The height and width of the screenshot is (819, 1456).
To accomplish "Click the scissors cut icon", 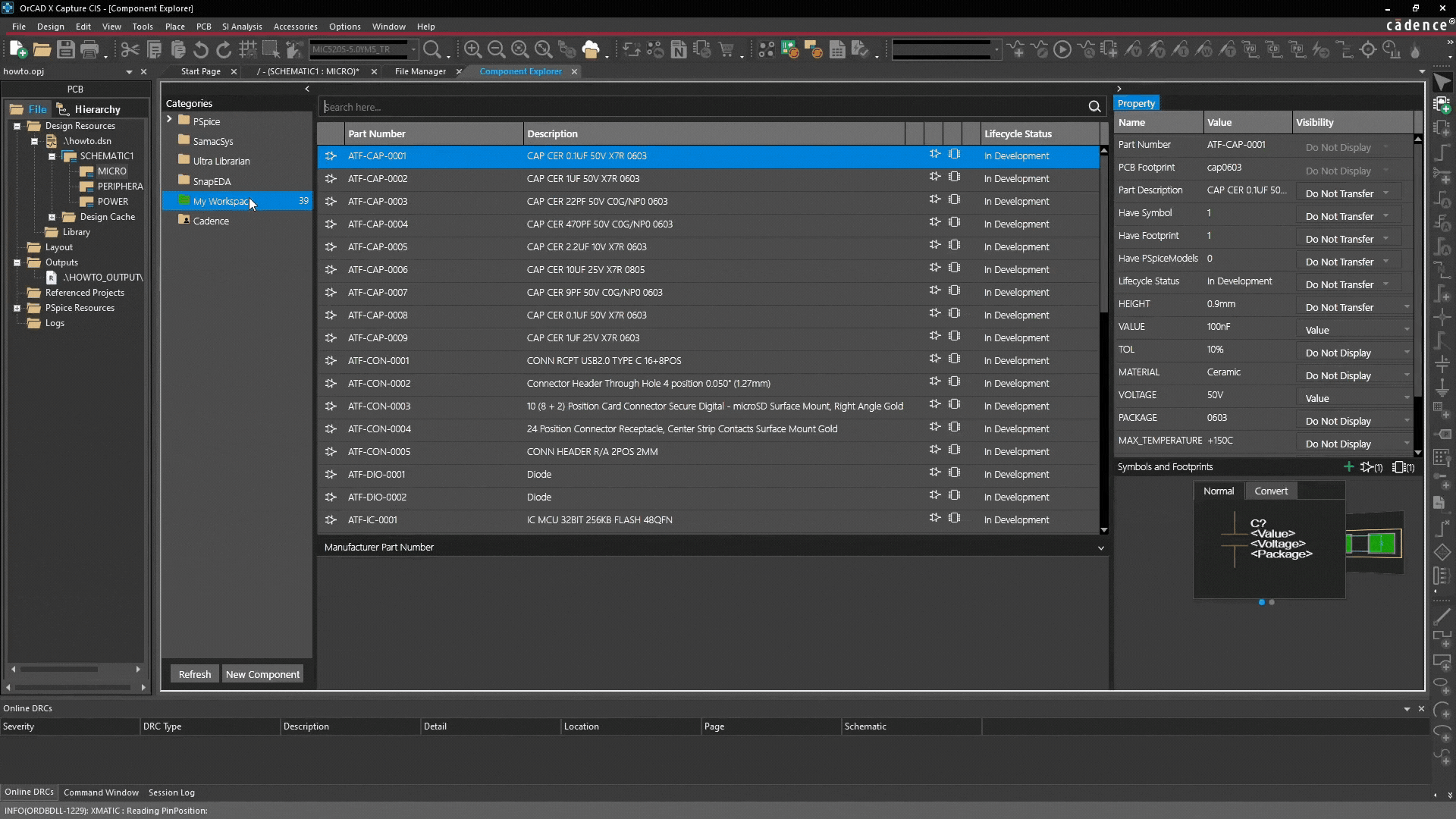I will pos(130,50).
